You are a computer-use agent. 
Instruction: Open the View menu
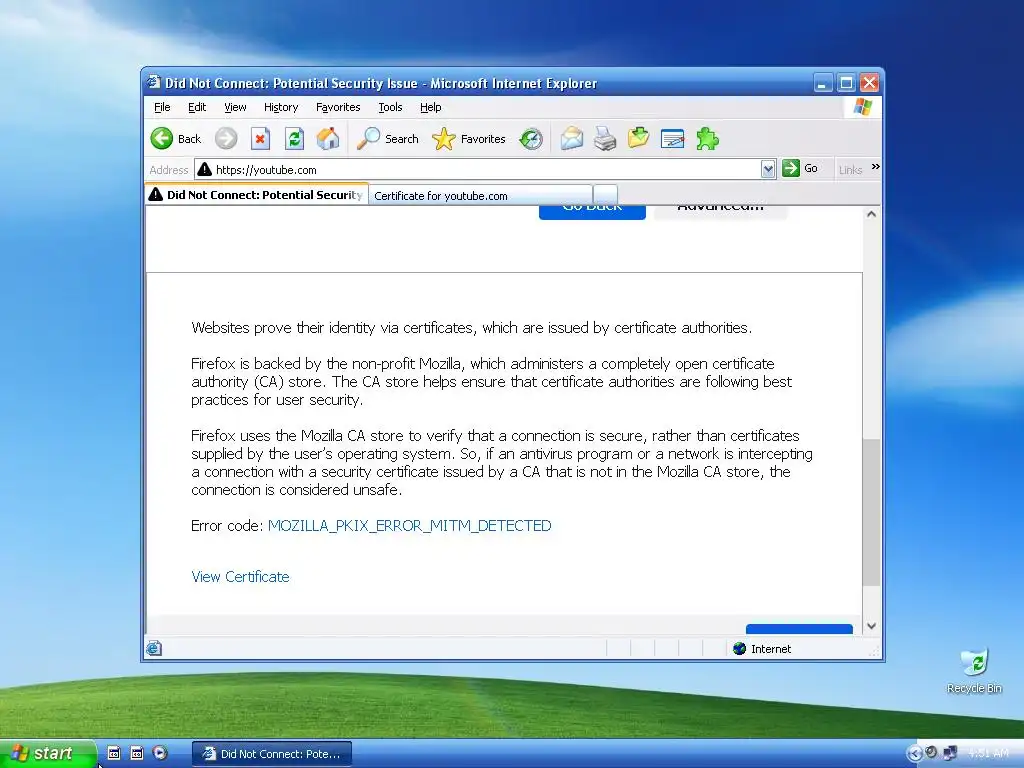tap(235, 107)
